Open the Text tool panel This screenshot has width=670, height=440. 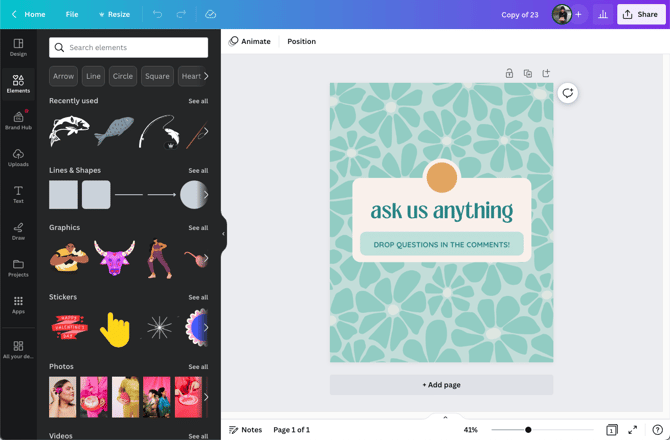tap(18, 194)
